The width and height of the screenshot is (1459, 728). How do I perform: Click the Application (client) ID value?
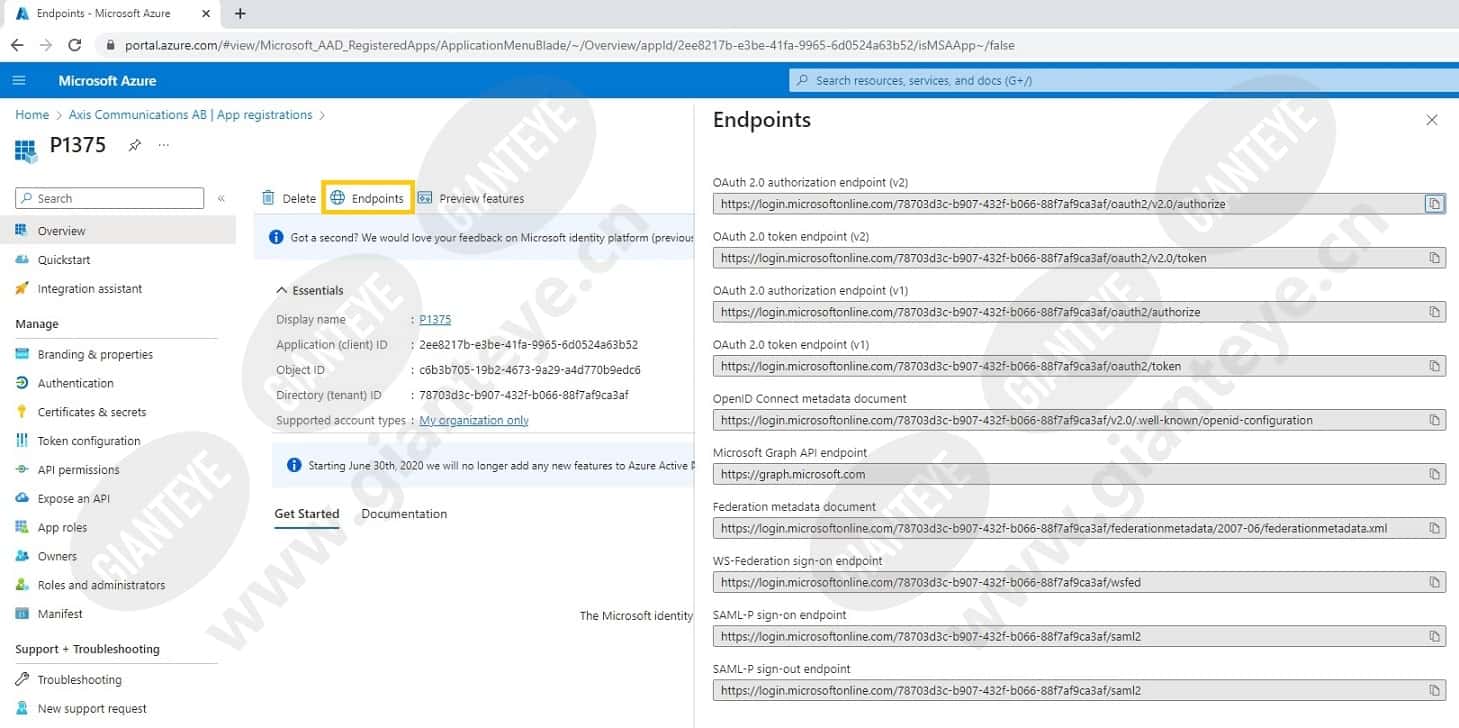point(528,345)
